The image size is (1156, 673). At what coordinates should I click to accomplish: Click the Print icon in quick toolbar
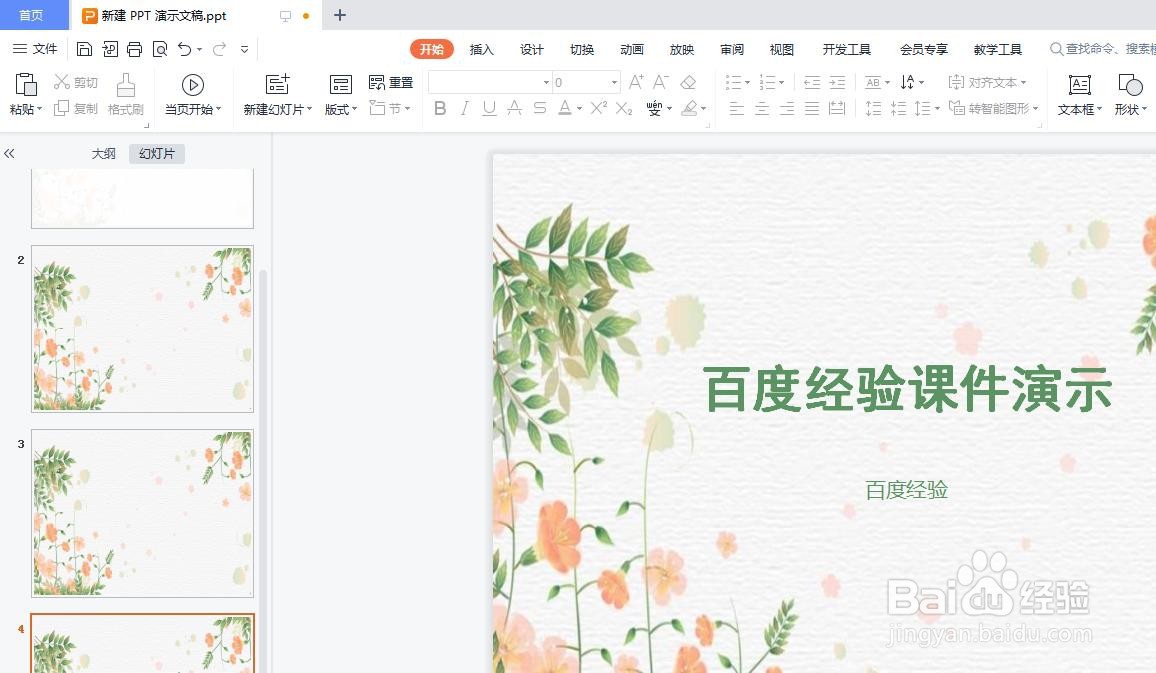coord(134,49)
